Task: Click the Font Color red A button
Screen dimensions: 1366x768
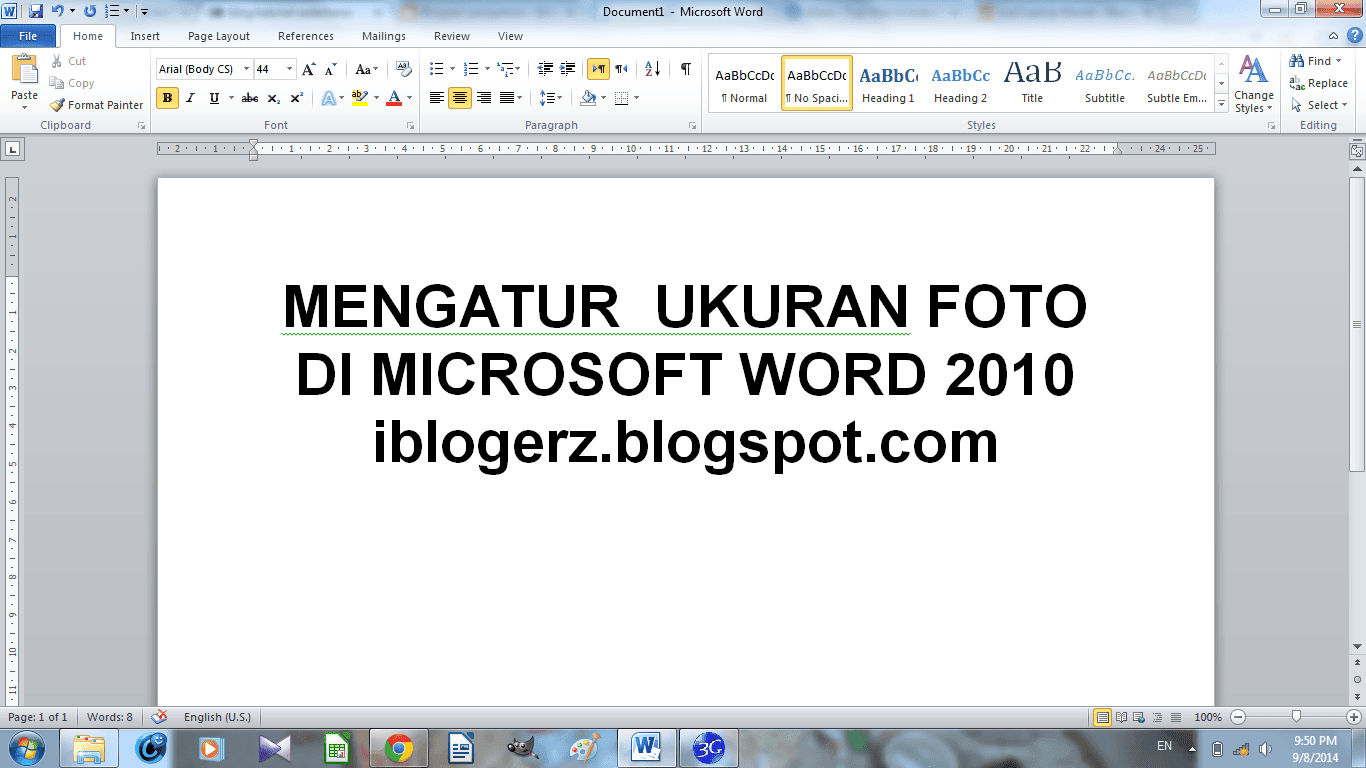Action: pyautogui.click(x=394, y=98)
